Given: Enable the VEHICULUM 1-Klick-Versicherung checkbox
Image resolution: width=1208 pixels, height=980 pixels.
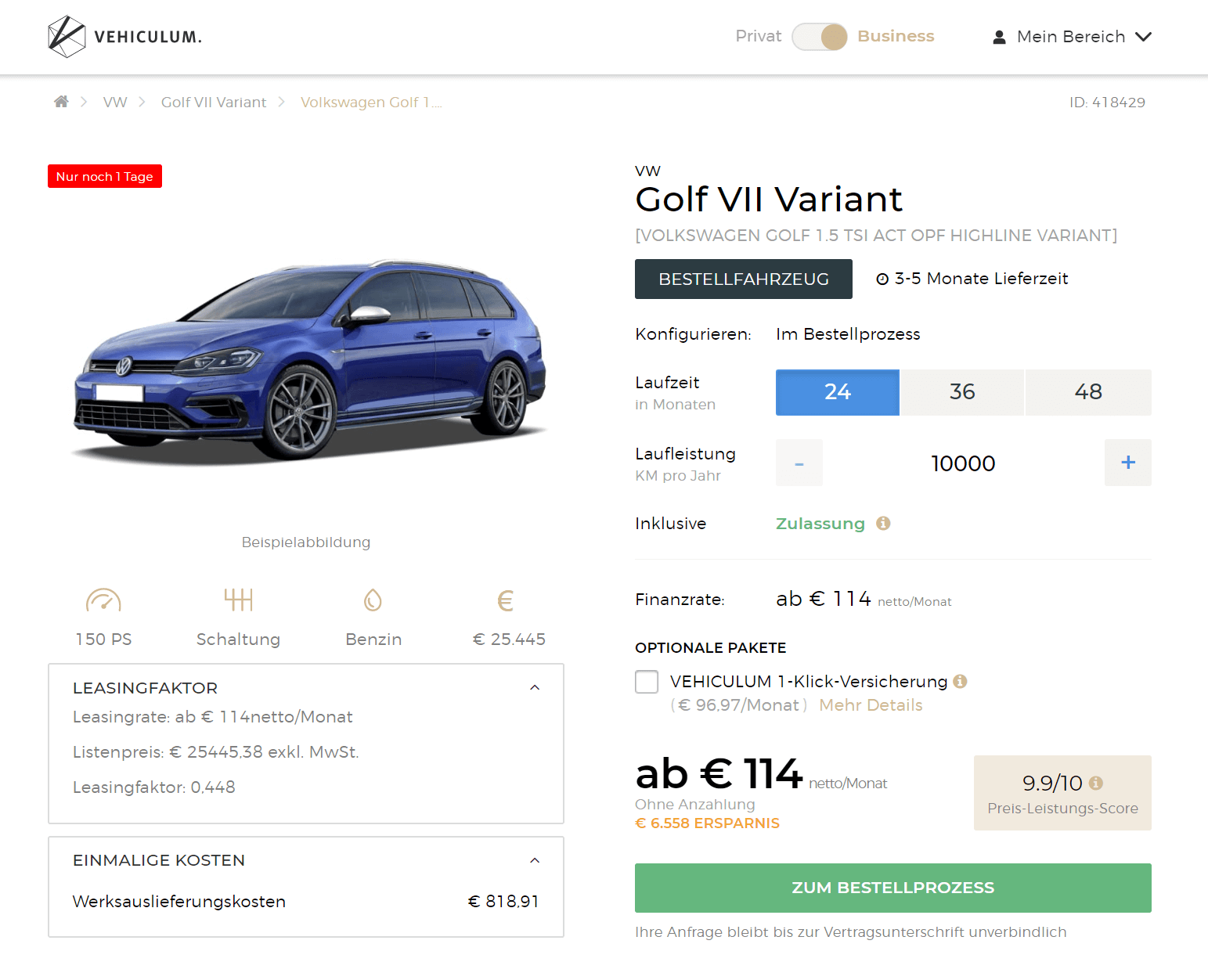Looking at the screenshot, I should click(x=647, y=682).
